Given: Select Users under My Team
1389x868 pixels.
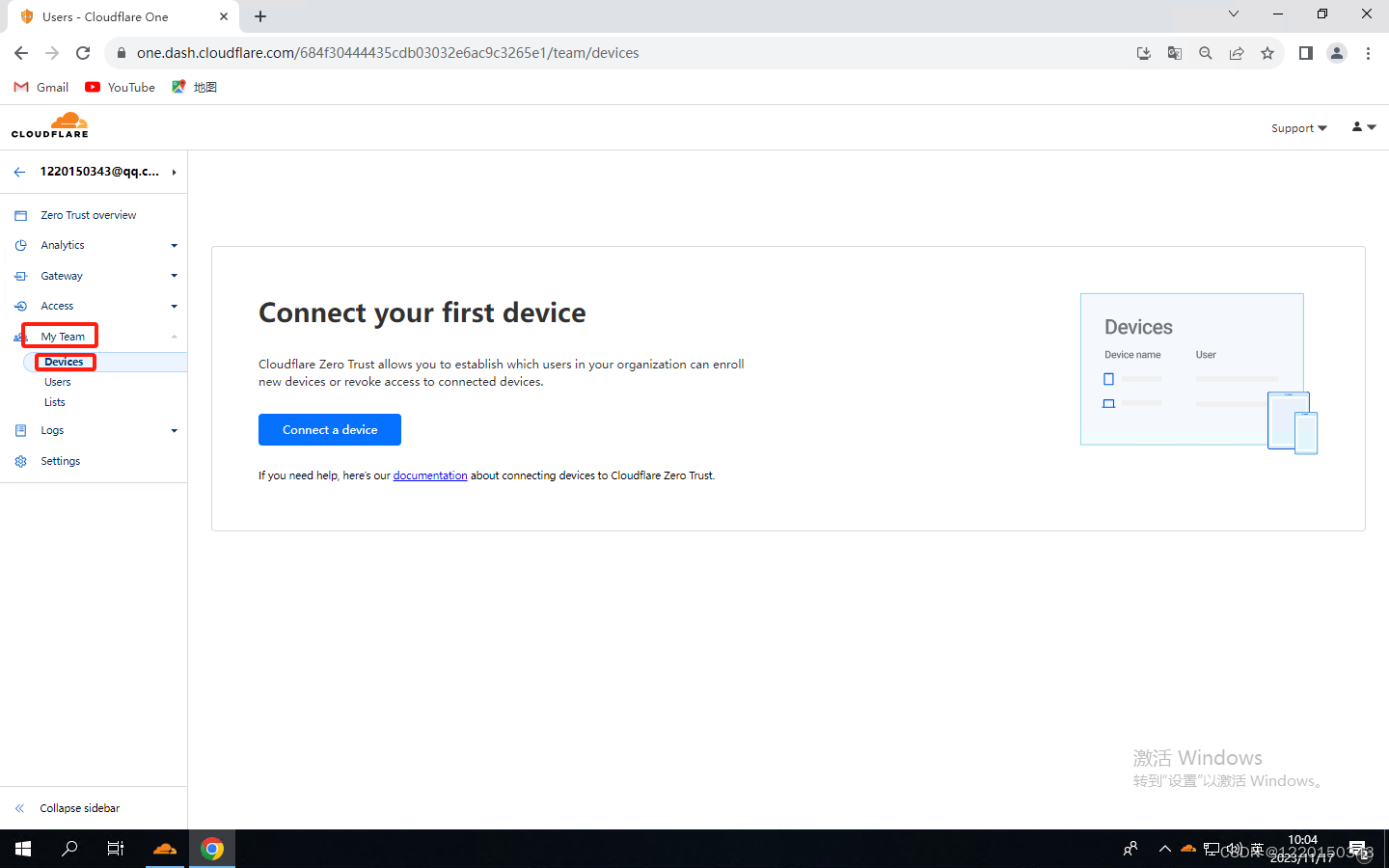Looking at the screenshot, I should [x=58, y=382].
